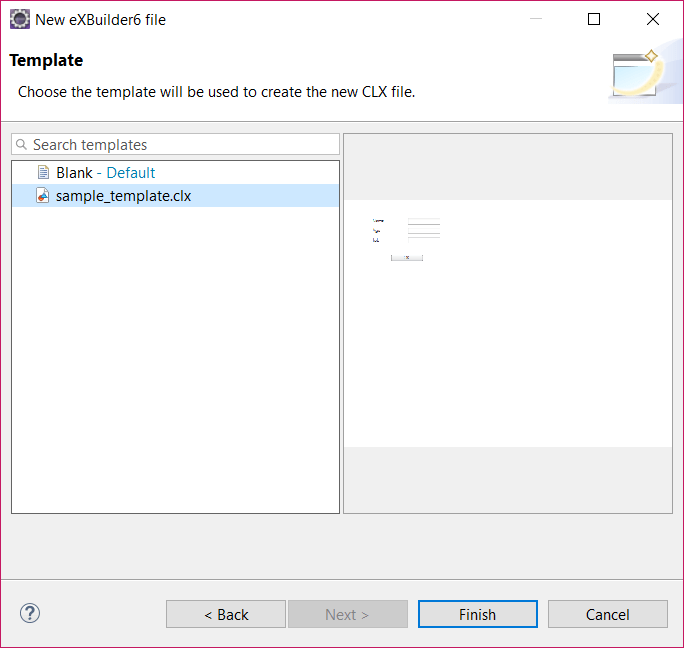Click the Template page heading
684x648 pixels.
coord(46,61)
